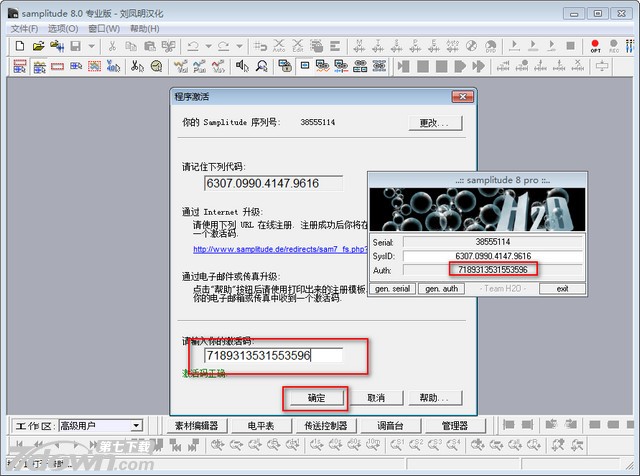Click the Copy icon in top toolbar
The image size is (640, 476).
point(131,46)
